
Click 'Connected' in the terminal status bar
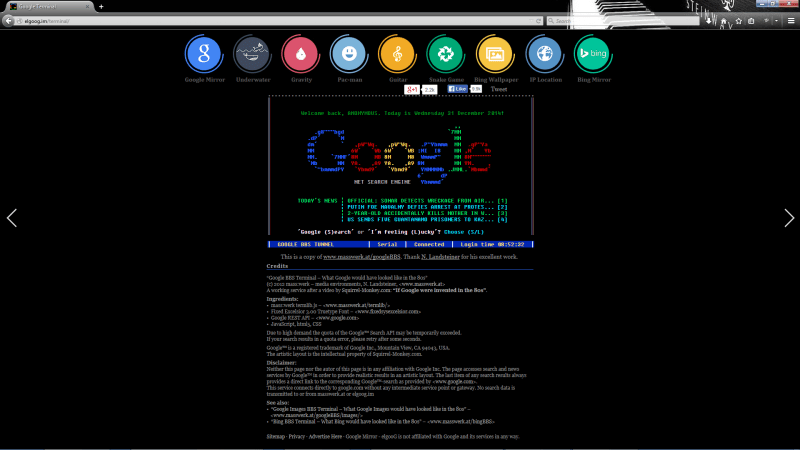click(429, 244)
